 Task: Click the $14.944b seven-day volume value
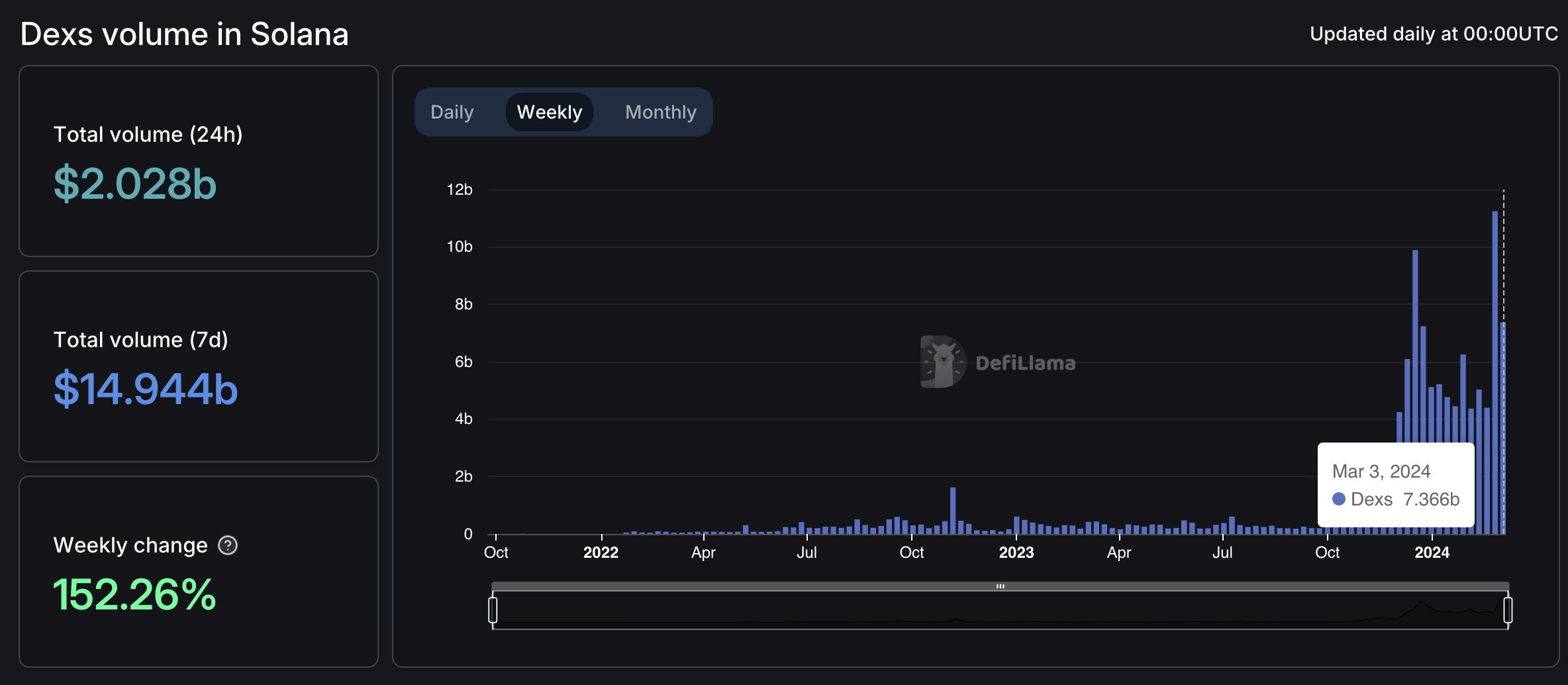click(146, 389)
